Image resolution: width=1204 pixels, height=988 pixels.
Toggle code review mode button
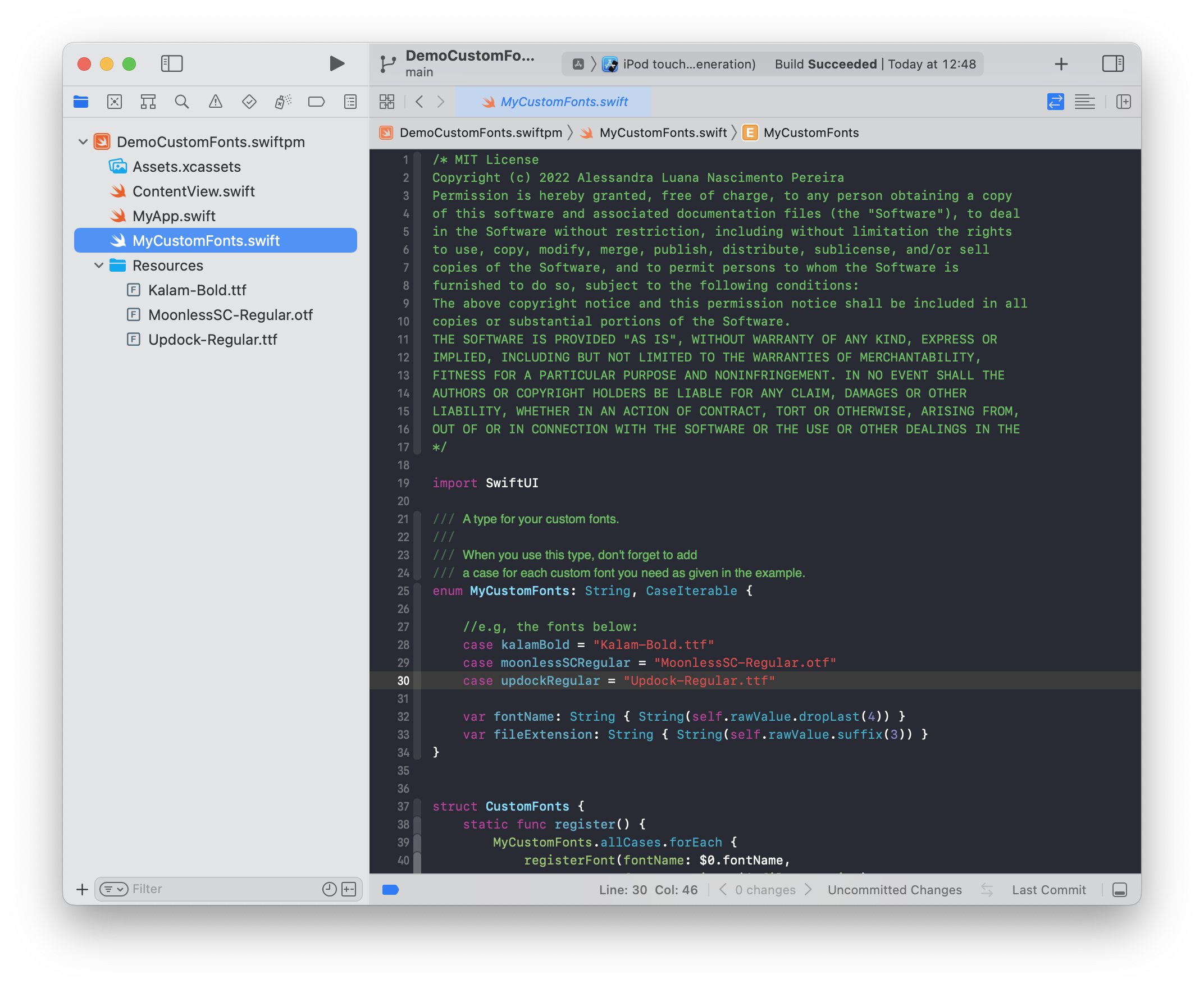(x=1055, y=102)
